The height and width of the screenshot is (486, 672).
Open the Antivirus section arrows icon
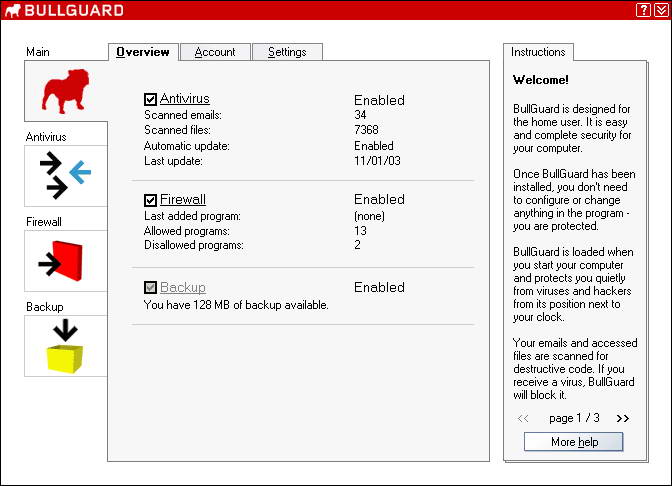[66, 176]
